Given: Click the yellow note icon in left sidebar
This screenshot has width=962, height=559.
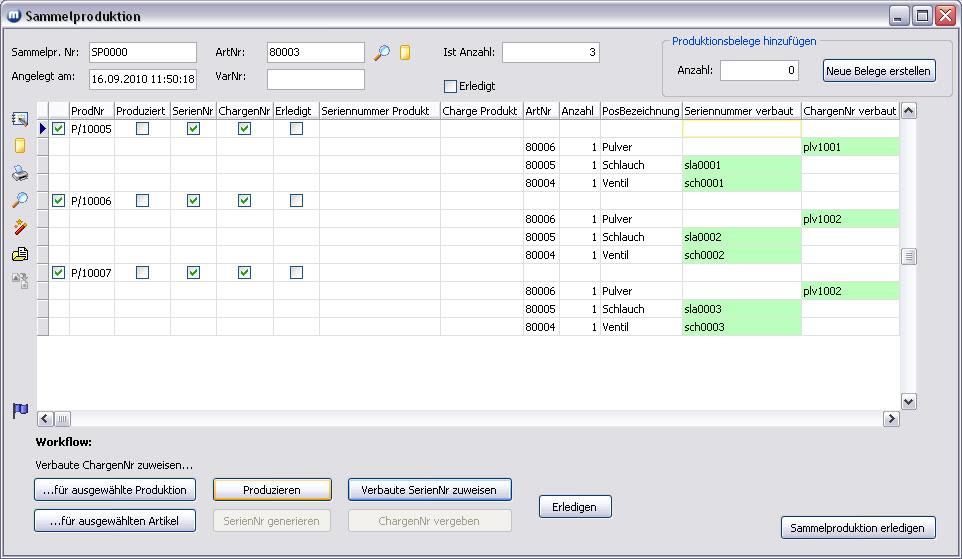Looking at the screenshot, I should (19, 146).
